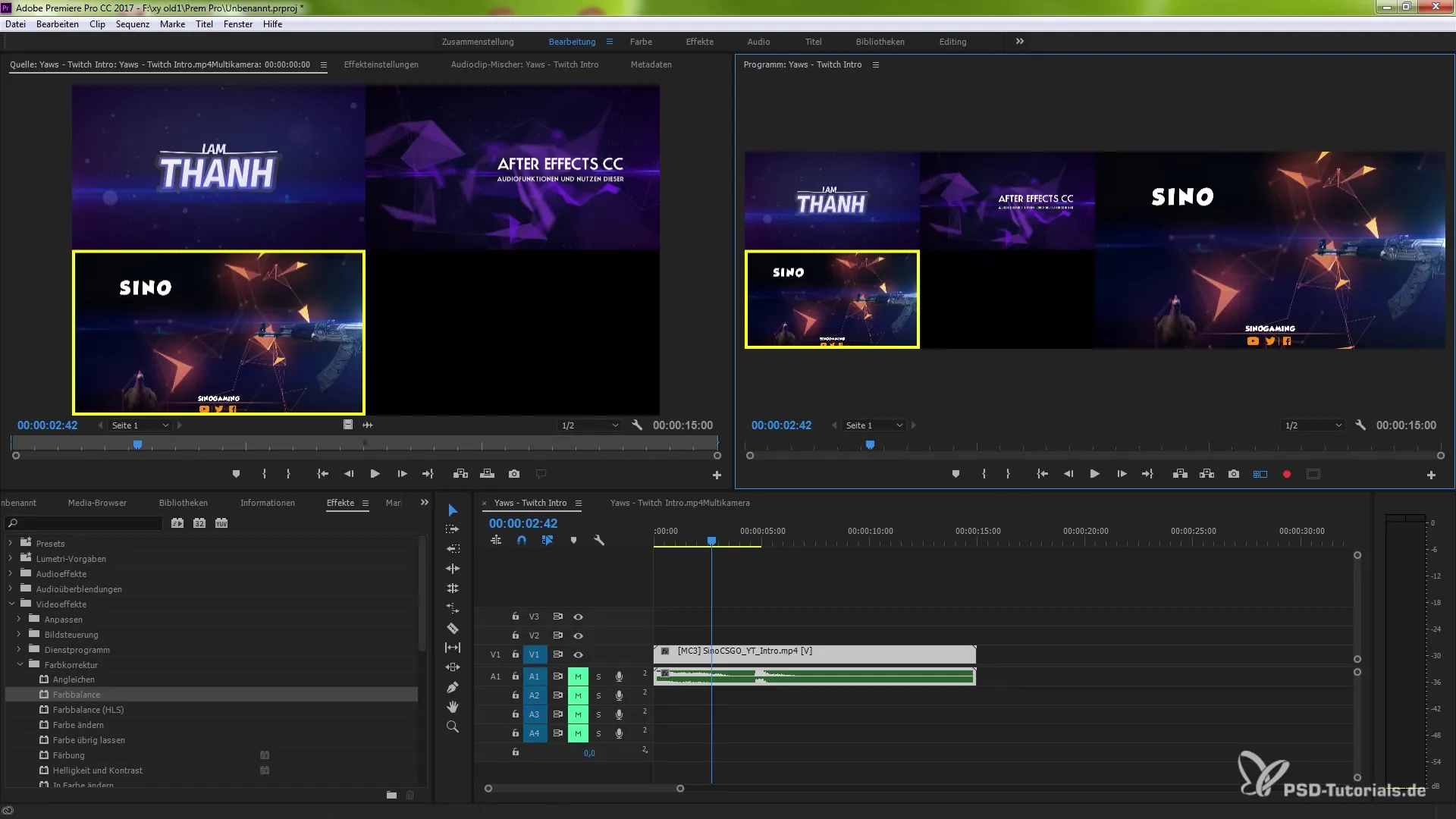Toggle linked selection in timeline
Screen dimensions: 1456x819
click(548, 541)
